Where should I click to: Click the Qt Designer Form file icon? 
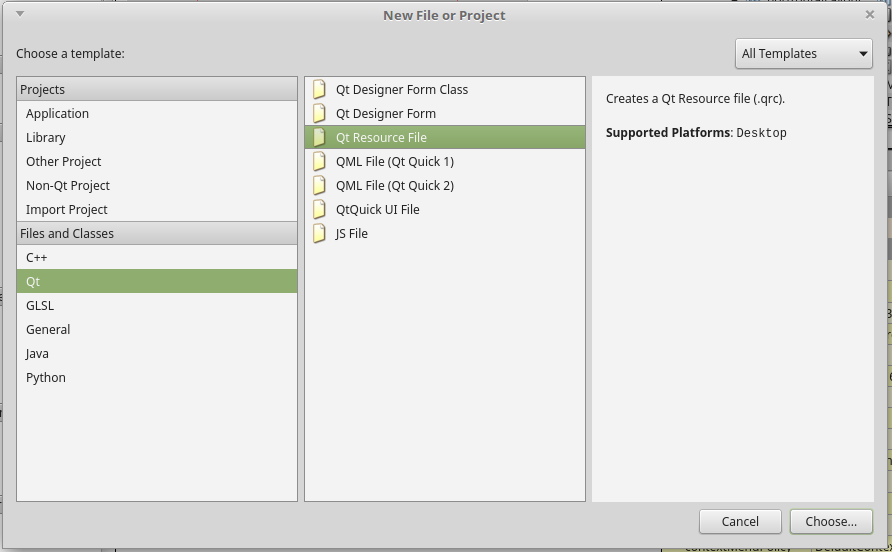(319, 113)
